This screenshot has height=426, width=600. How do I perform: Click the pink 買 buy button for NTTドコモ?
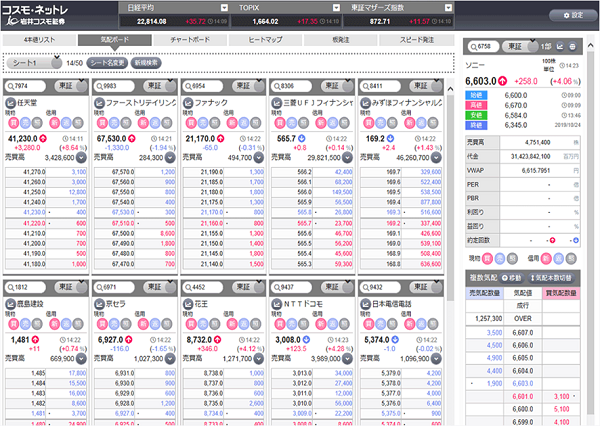click(x=280, y=324)
